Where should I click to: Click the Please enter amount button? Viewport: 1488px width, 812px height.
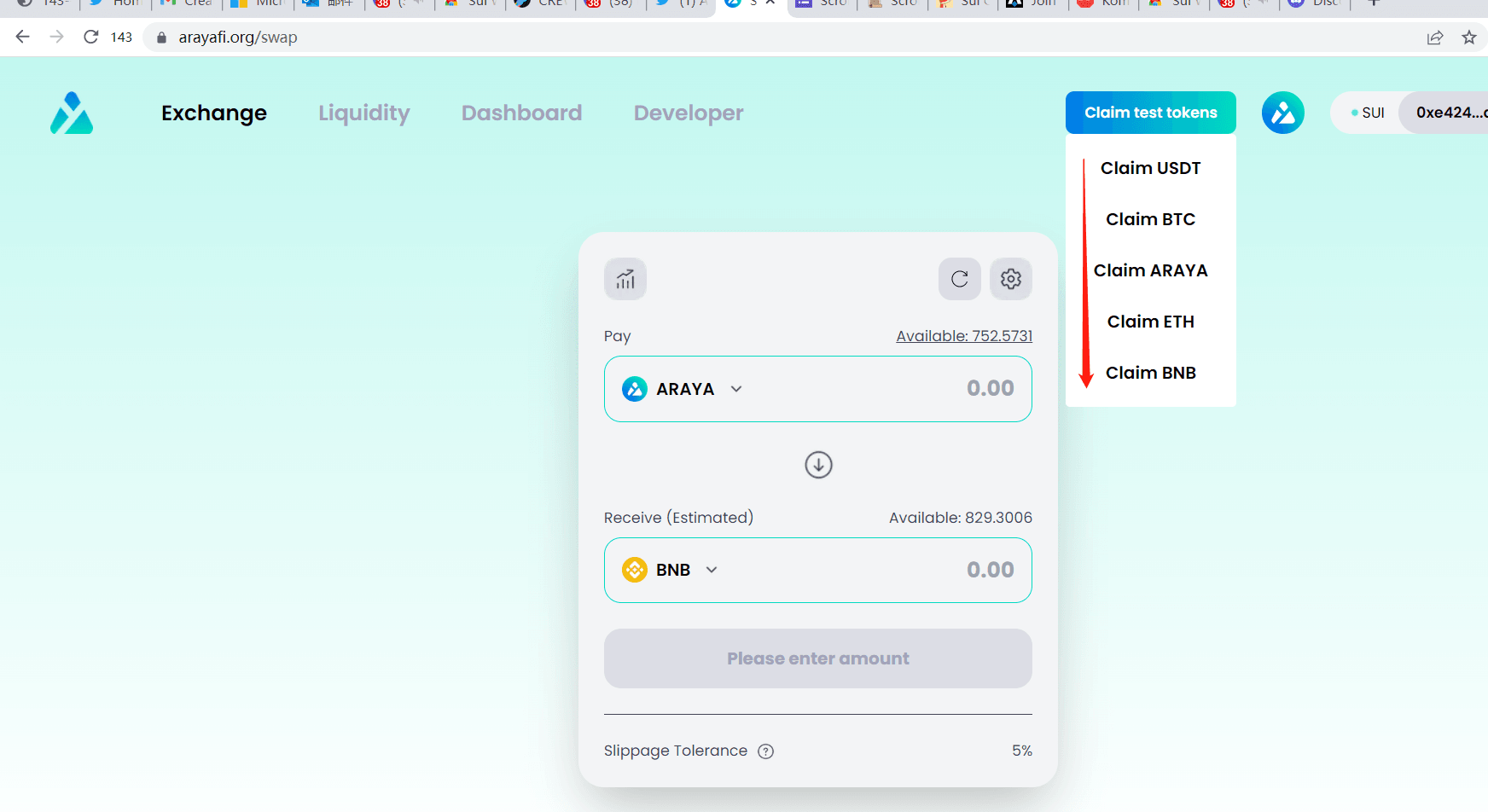tap(818, 658)
